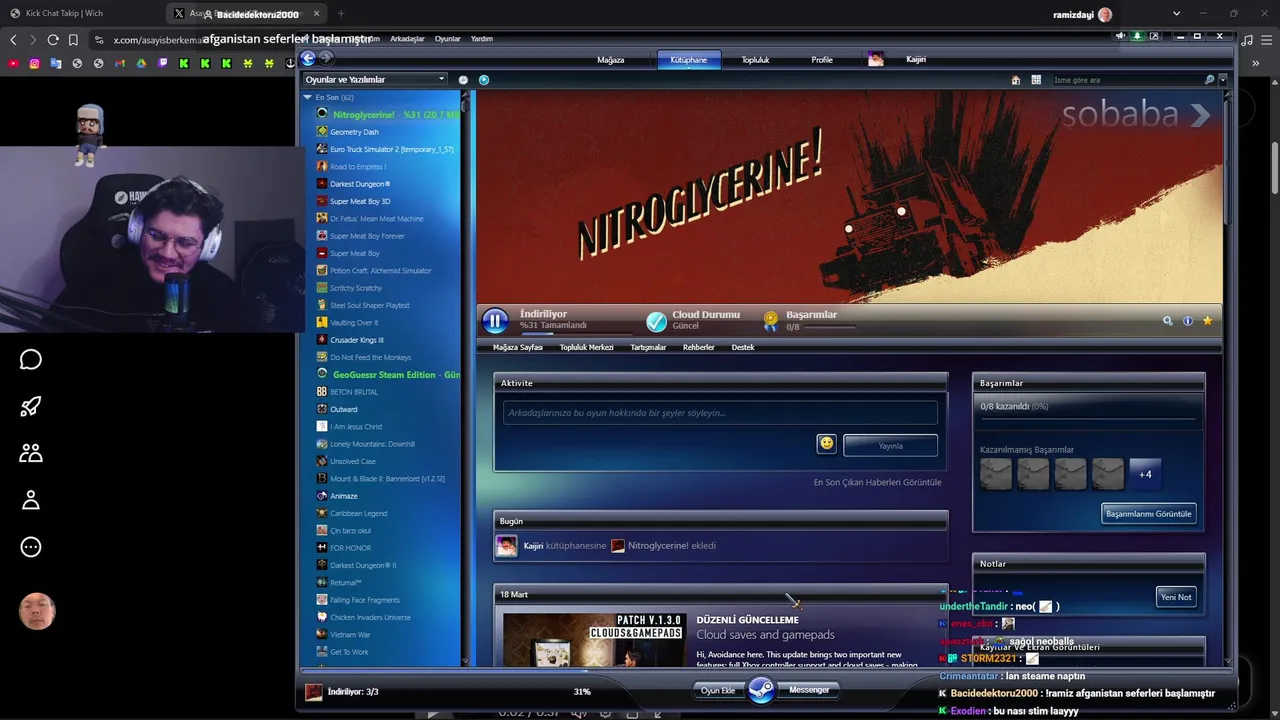The width and height of the screenshot is (1280, 720).
Task: Open more options ellipsis in sidebar
Action: (31, 547)
